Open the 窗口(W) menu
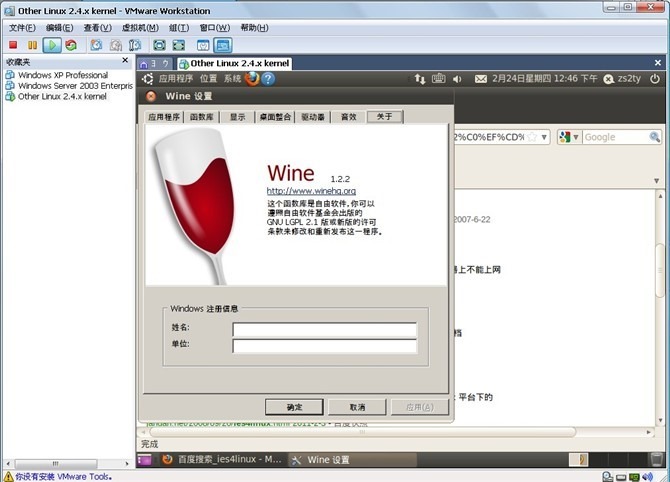This screenshot has height=482, width=670. pyautogui.click(x=215, y=28)
